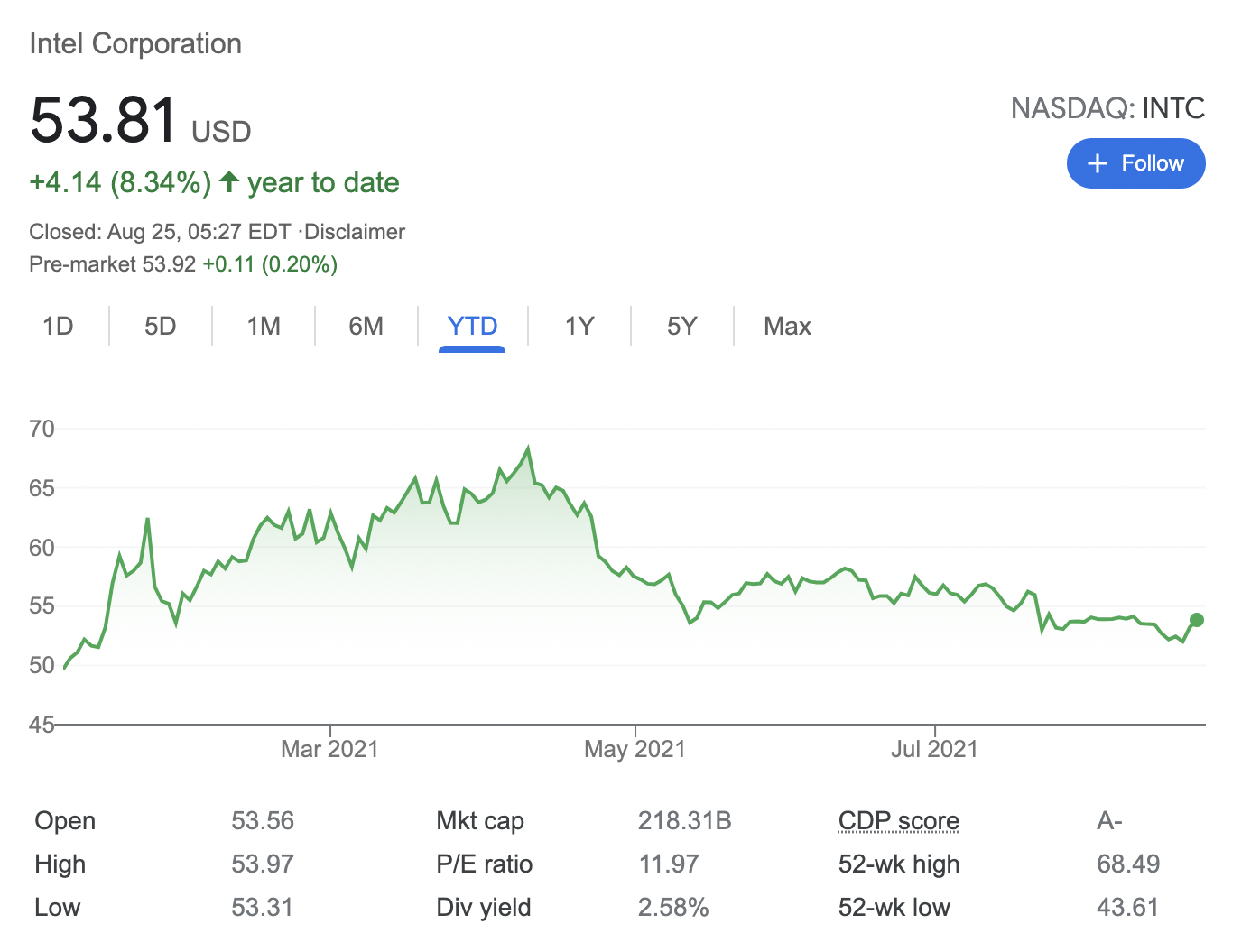Click the green endpoint dot on chart

click(1197, 620)
